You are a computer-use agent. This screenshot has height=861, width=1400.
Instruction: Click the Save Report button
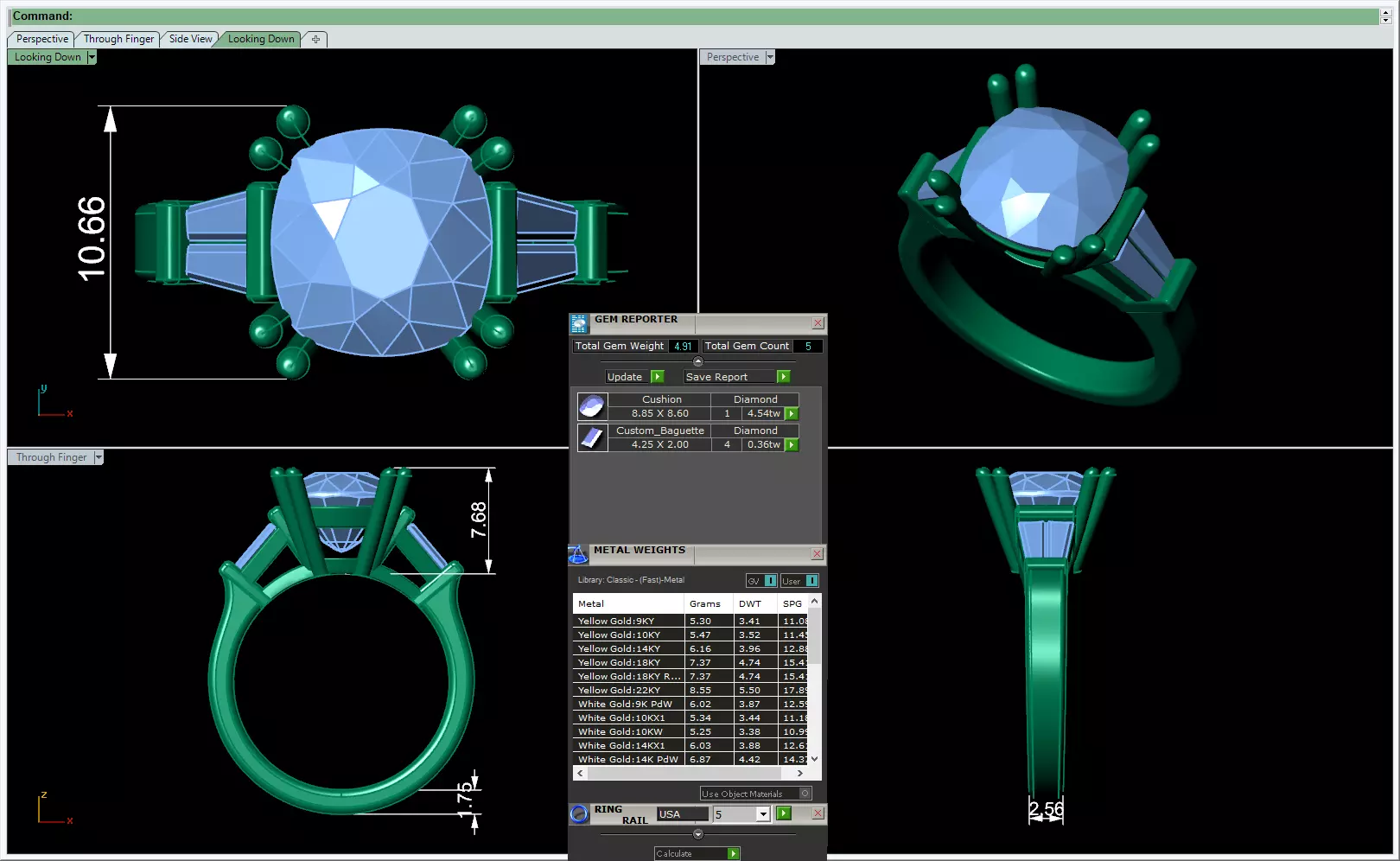[729, 377]
